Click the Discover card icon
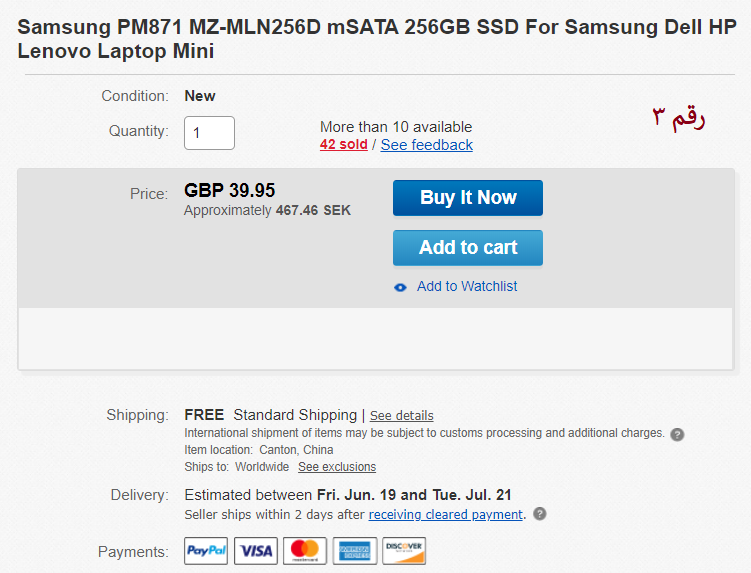The width and height of the screenshot is (751, 573). tap(404, 551)
